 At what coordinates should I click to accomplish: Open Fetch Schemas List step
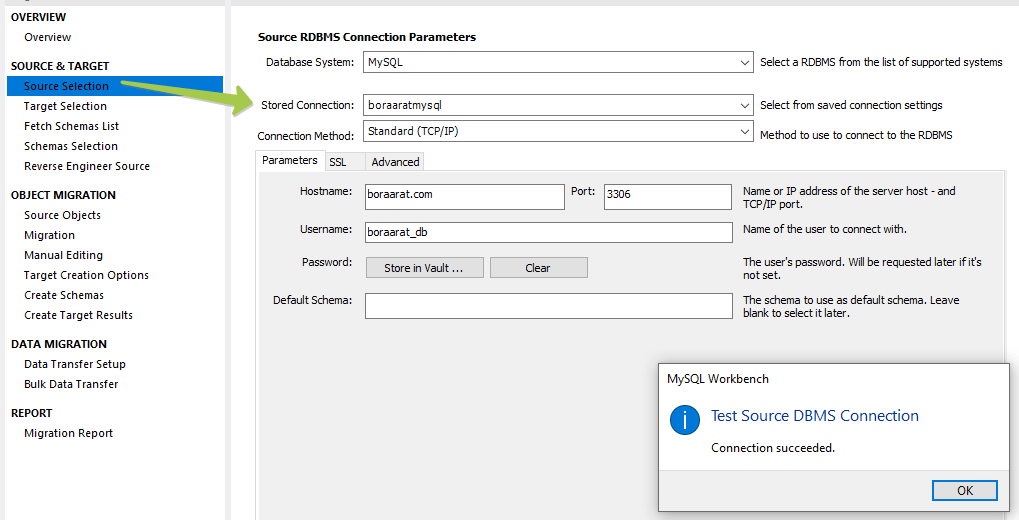71,126
